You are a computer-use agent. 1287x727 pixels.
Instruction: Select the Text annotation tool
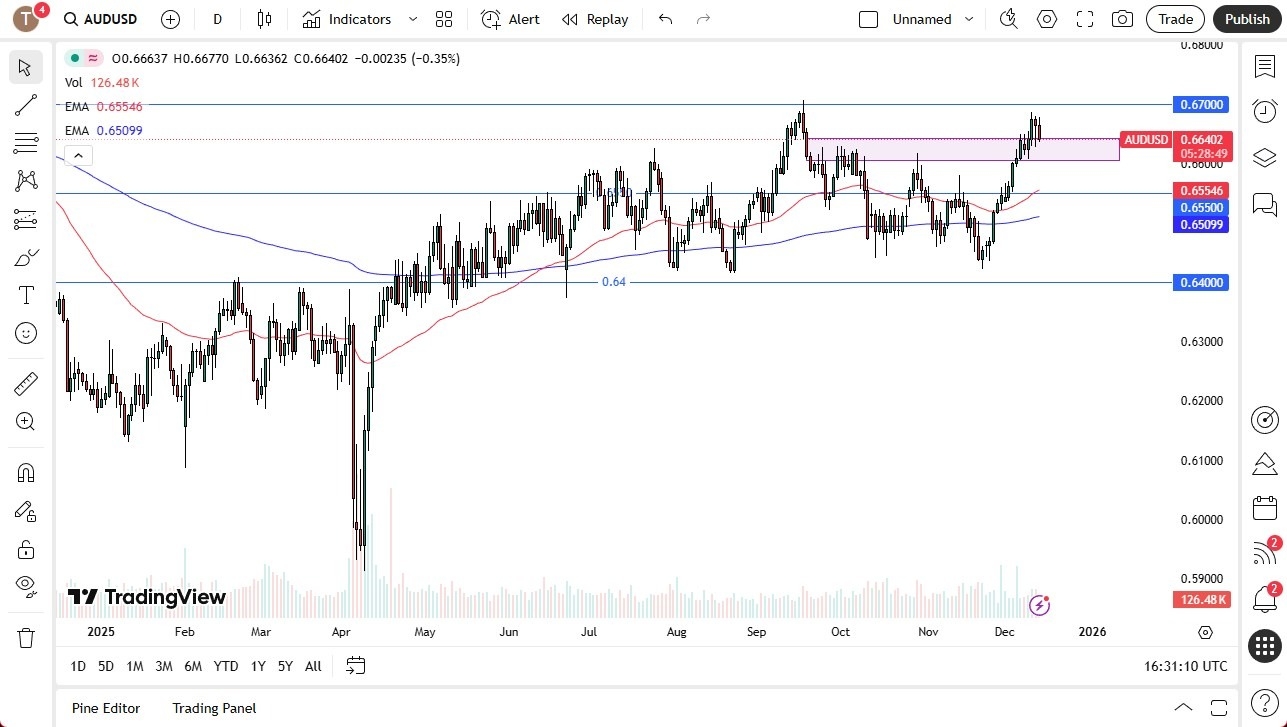point(25,294)
